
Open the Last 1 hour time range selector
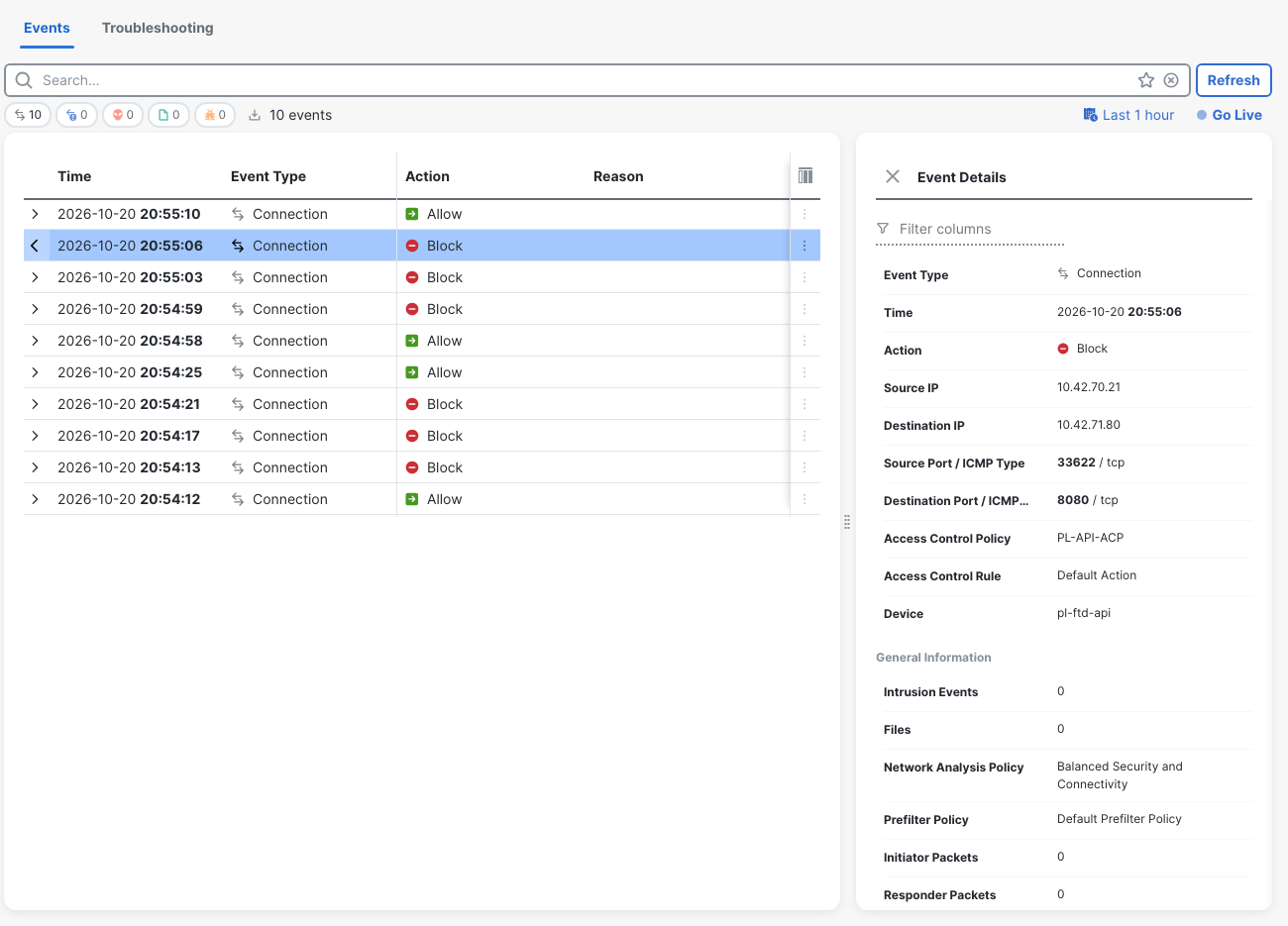[x=1128, y=115]
